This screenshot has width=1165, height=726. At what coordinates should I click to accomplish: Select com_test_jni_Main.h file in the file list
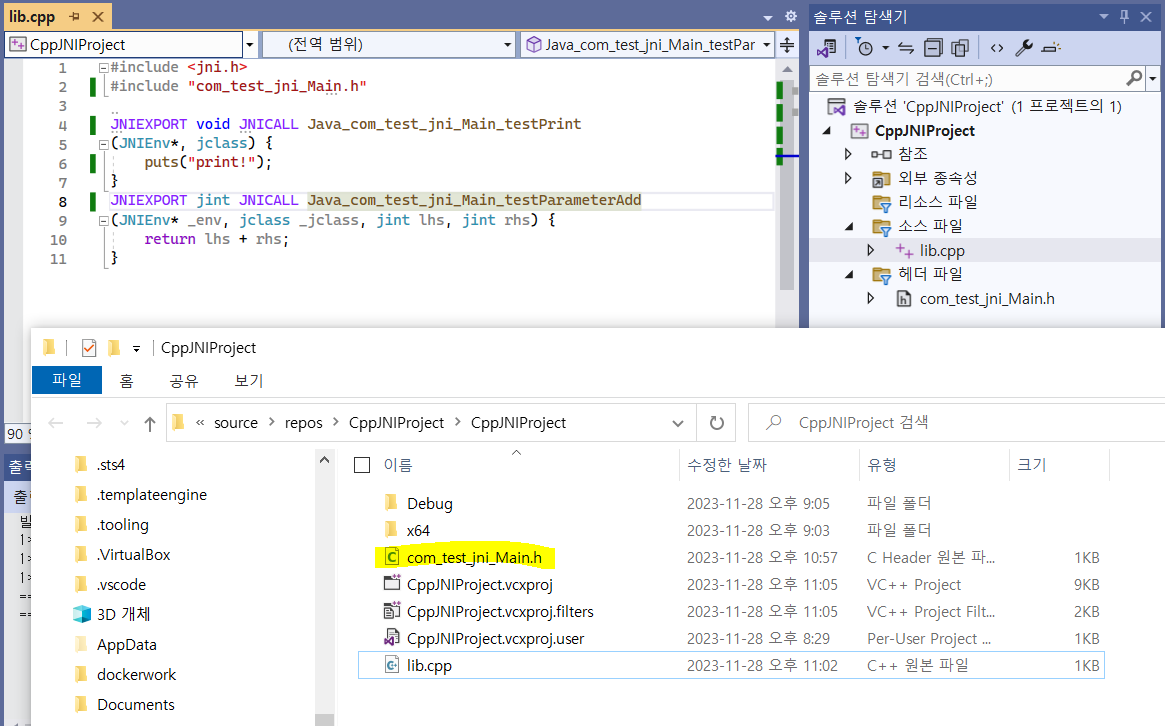pos(474,557)
